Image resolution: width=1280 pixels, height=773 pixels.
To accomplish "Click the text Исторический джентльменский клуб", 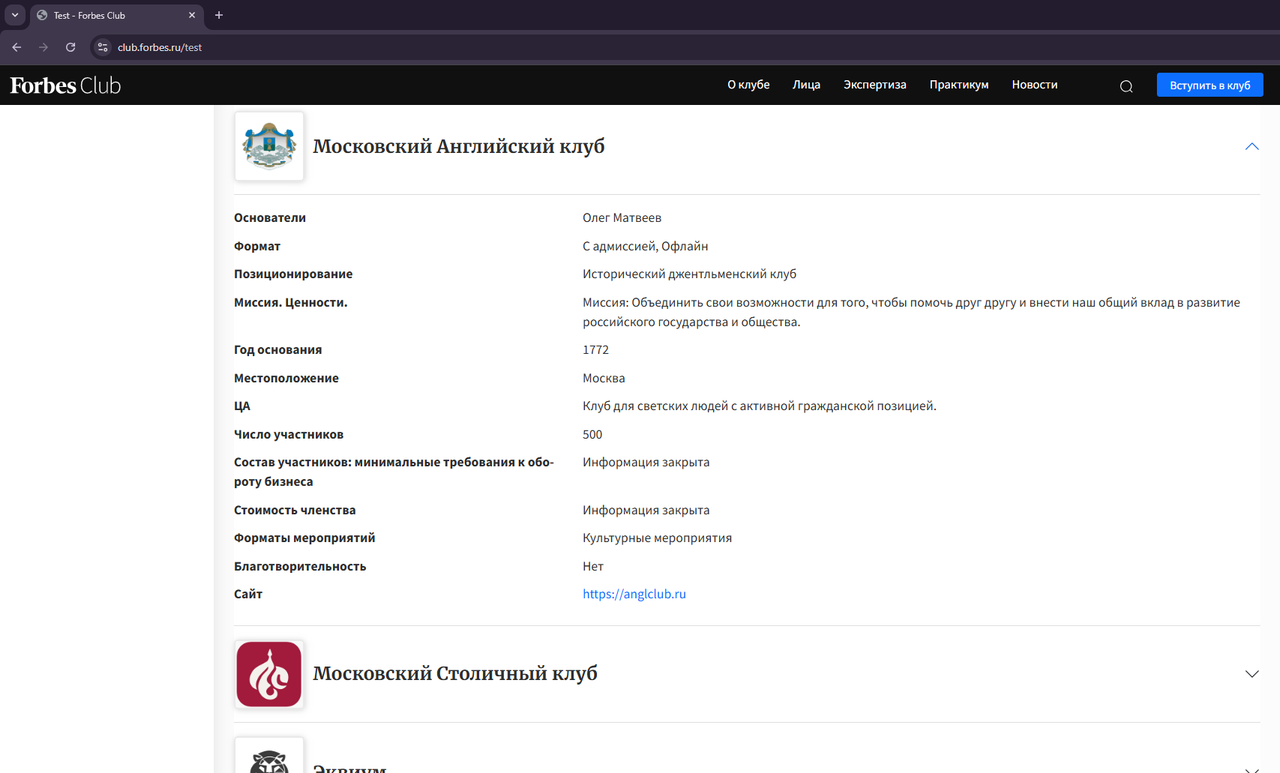I will pyautogui.click(x=690, y=274).
